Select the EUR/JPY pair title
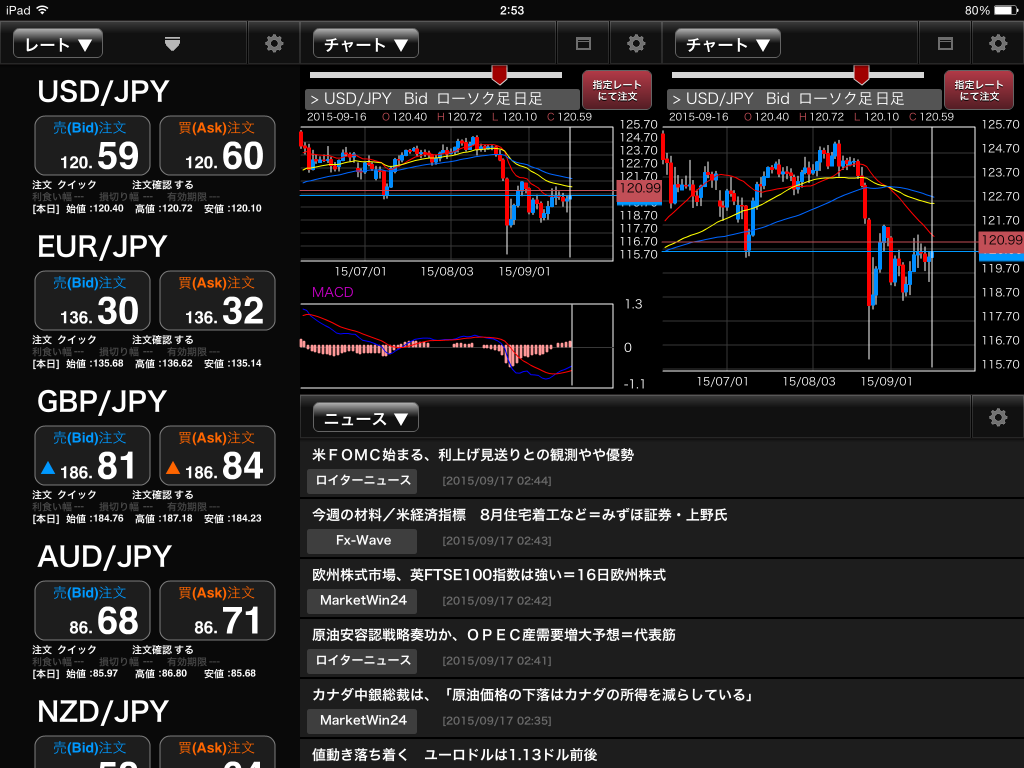The height and width of the screenshot is (768, 1024). pos(103,247)
